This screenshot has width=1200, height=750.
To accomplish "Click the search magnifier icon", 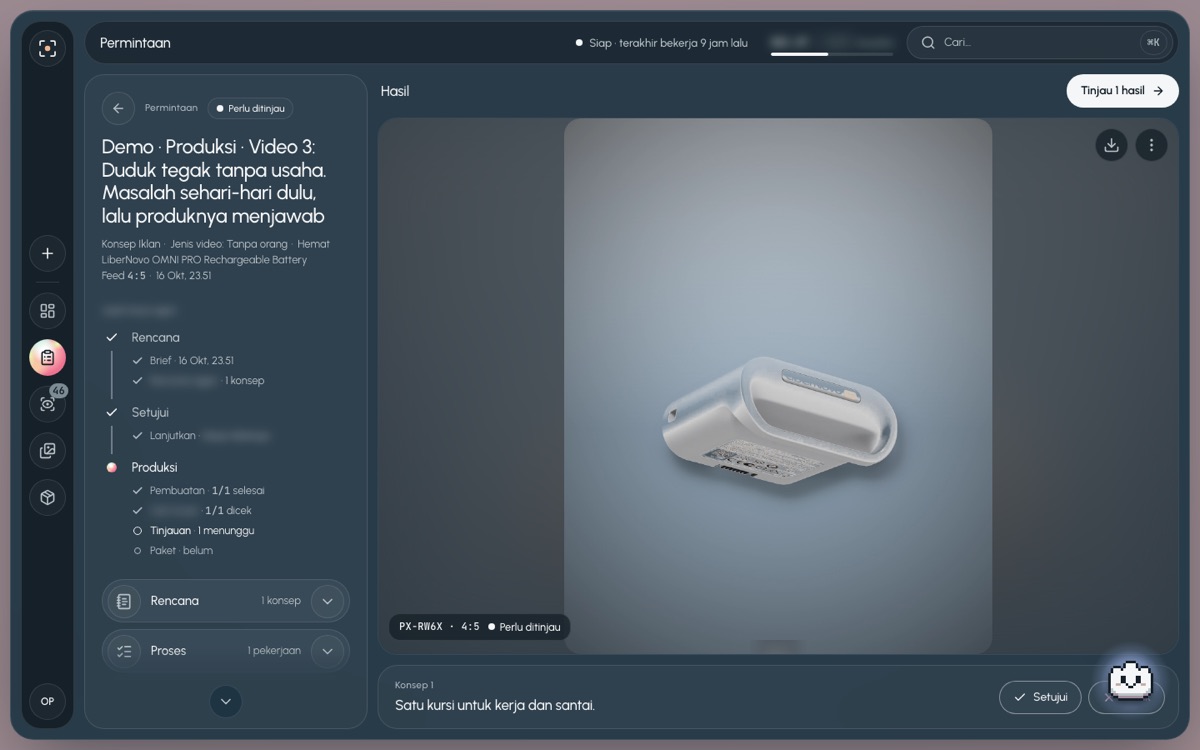I will click(928, 43).
